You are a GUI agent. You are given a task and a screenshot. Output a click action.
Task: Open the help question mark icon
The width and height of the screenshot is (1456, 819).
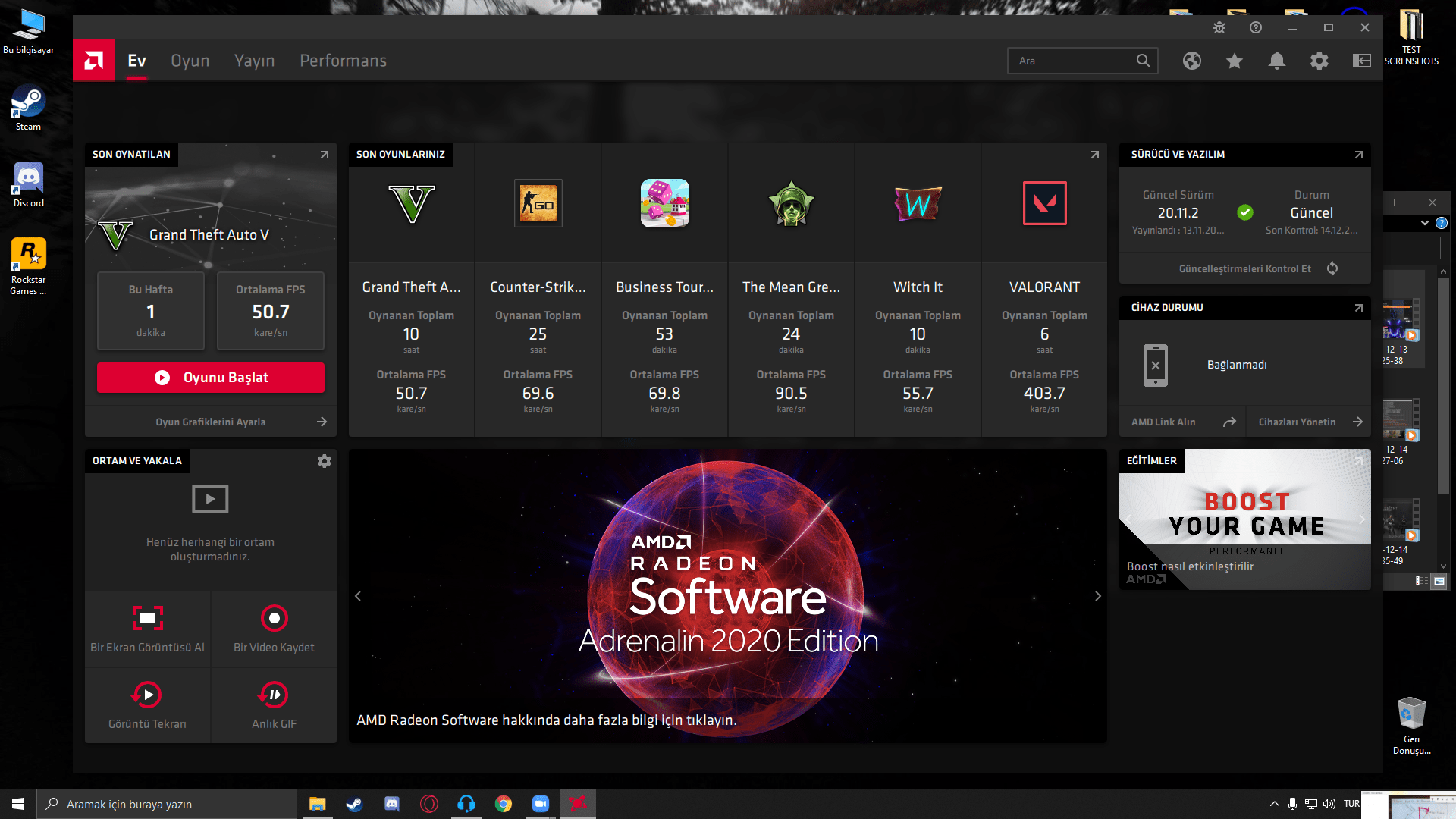click(x=1256, y=27)
